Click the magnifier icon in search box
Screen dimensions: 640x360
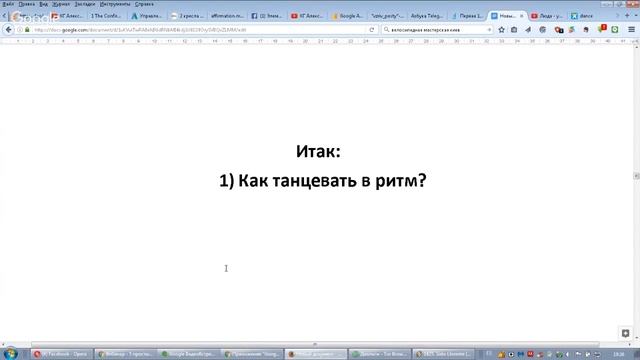pyautogui.click(x=386, y=30)
